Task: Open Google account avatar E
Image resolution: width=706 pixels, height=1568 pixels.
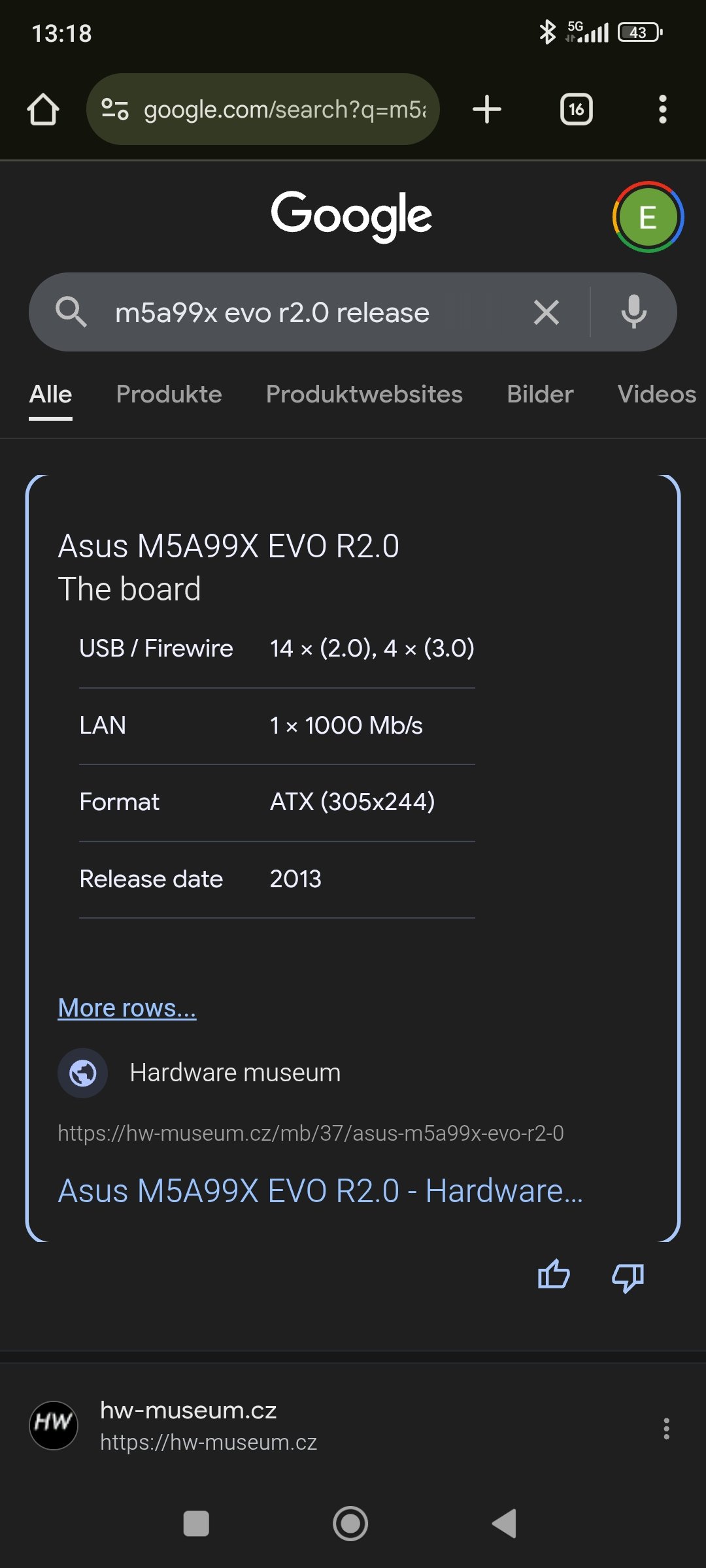Action: point(647,217)
